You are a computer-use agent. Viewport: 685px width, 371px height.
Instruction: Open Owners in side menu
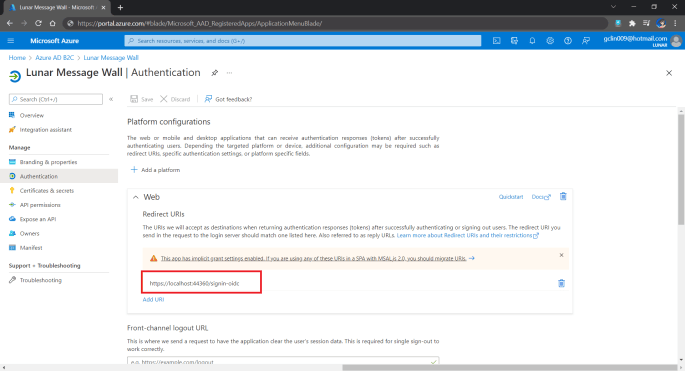click(29, 233)
